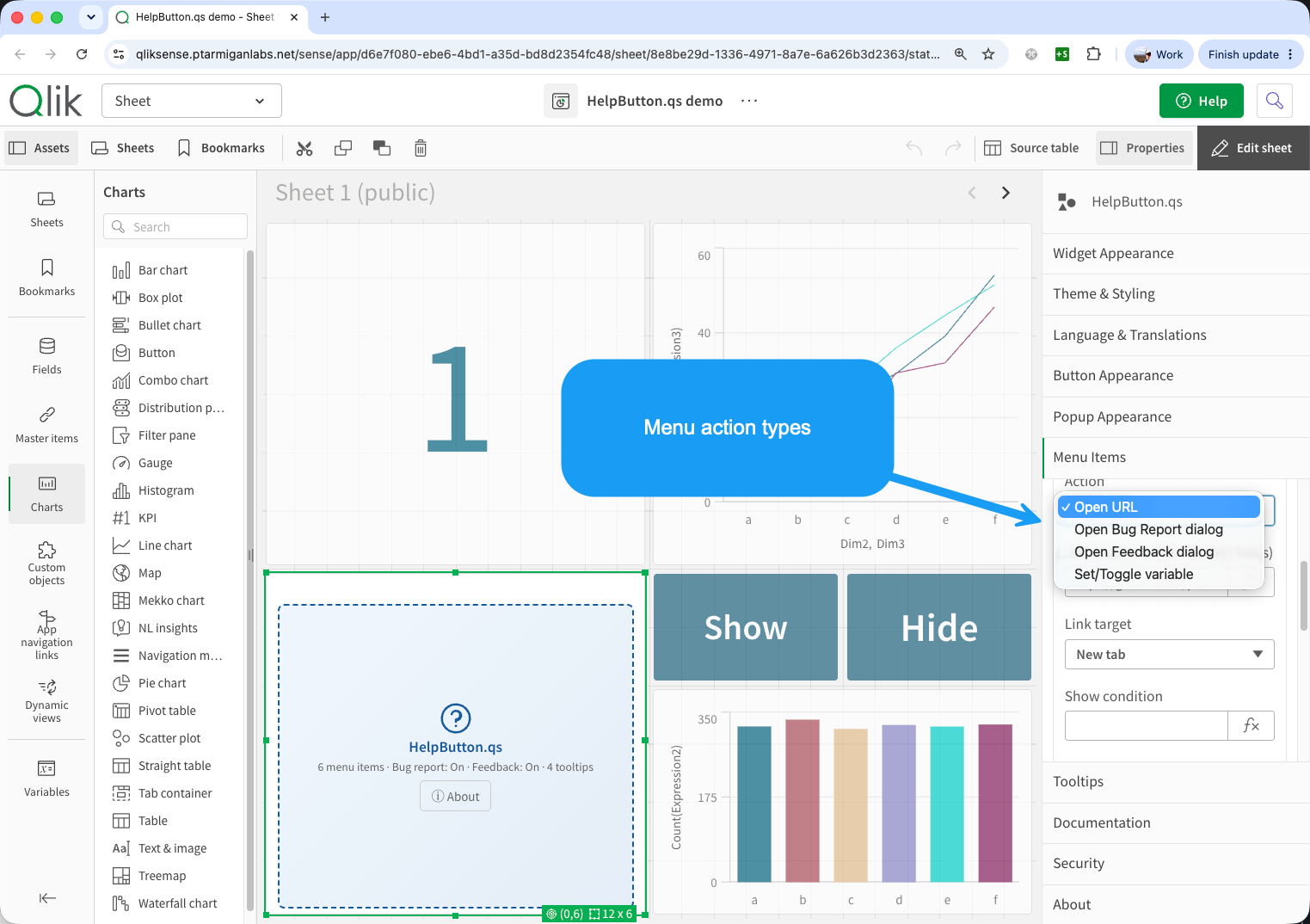Click the copy toolbar icon

tap(343, 148)
